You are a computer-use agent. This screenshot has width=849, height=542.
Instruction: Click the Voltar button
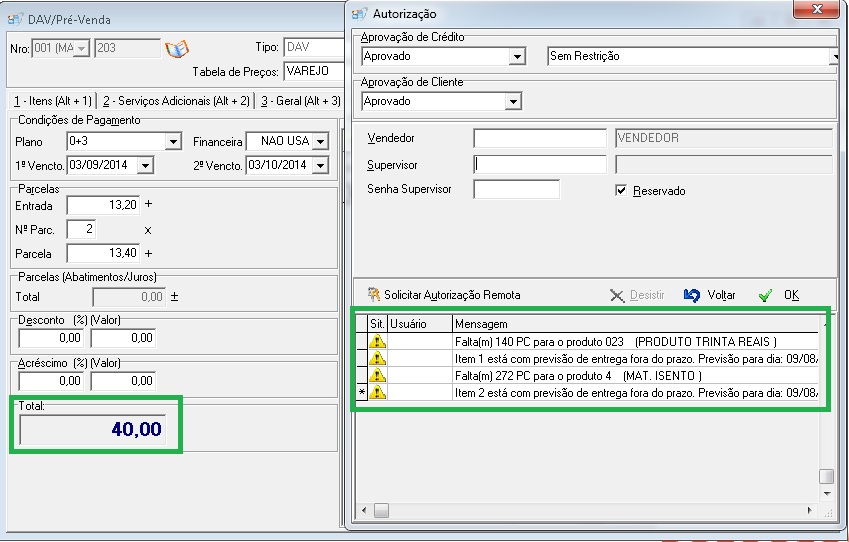click(709, 295)
